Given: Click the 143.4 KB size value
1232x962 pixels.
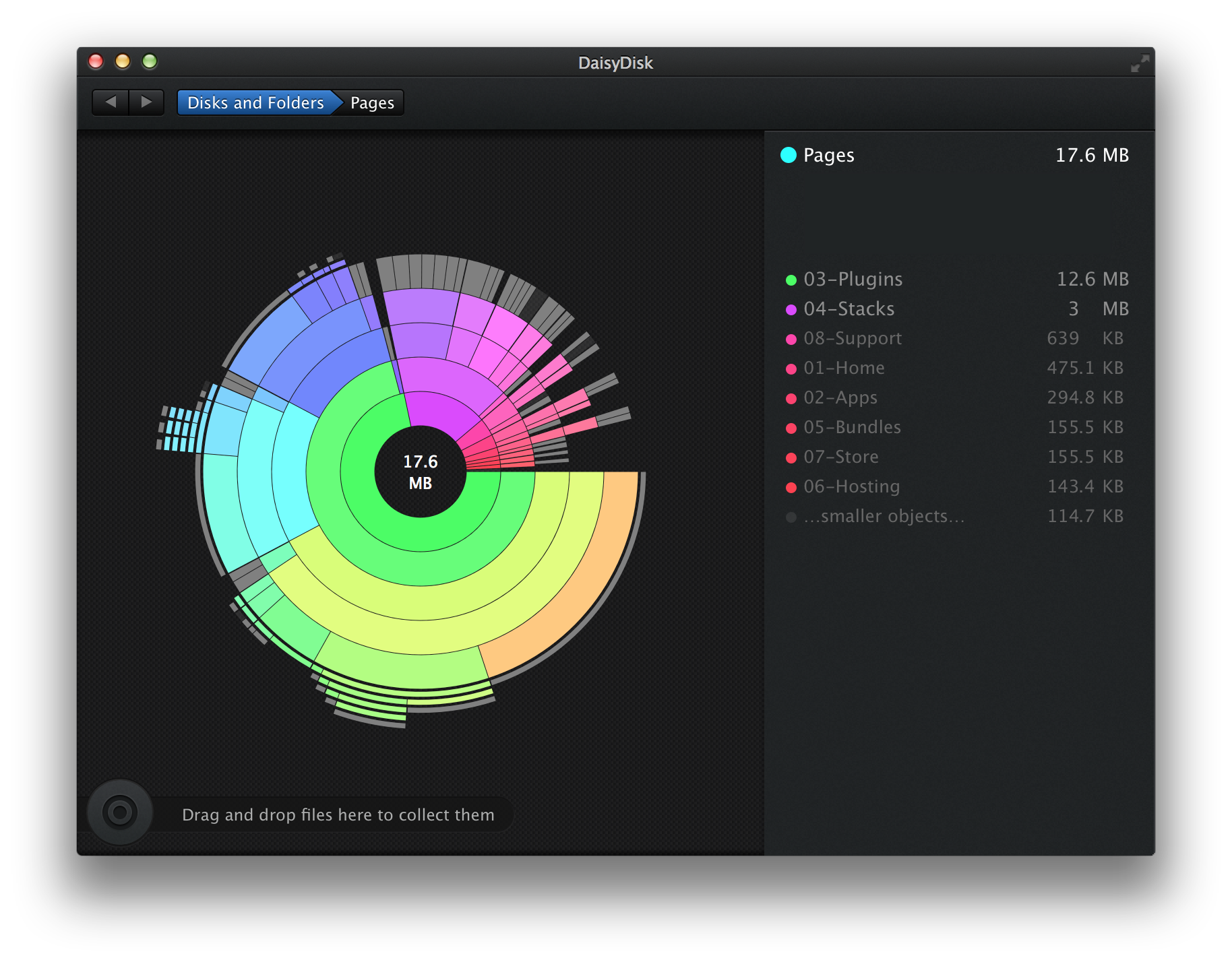Looking at the screenshot, I should pyautogui.click(x=1085, y=486).
